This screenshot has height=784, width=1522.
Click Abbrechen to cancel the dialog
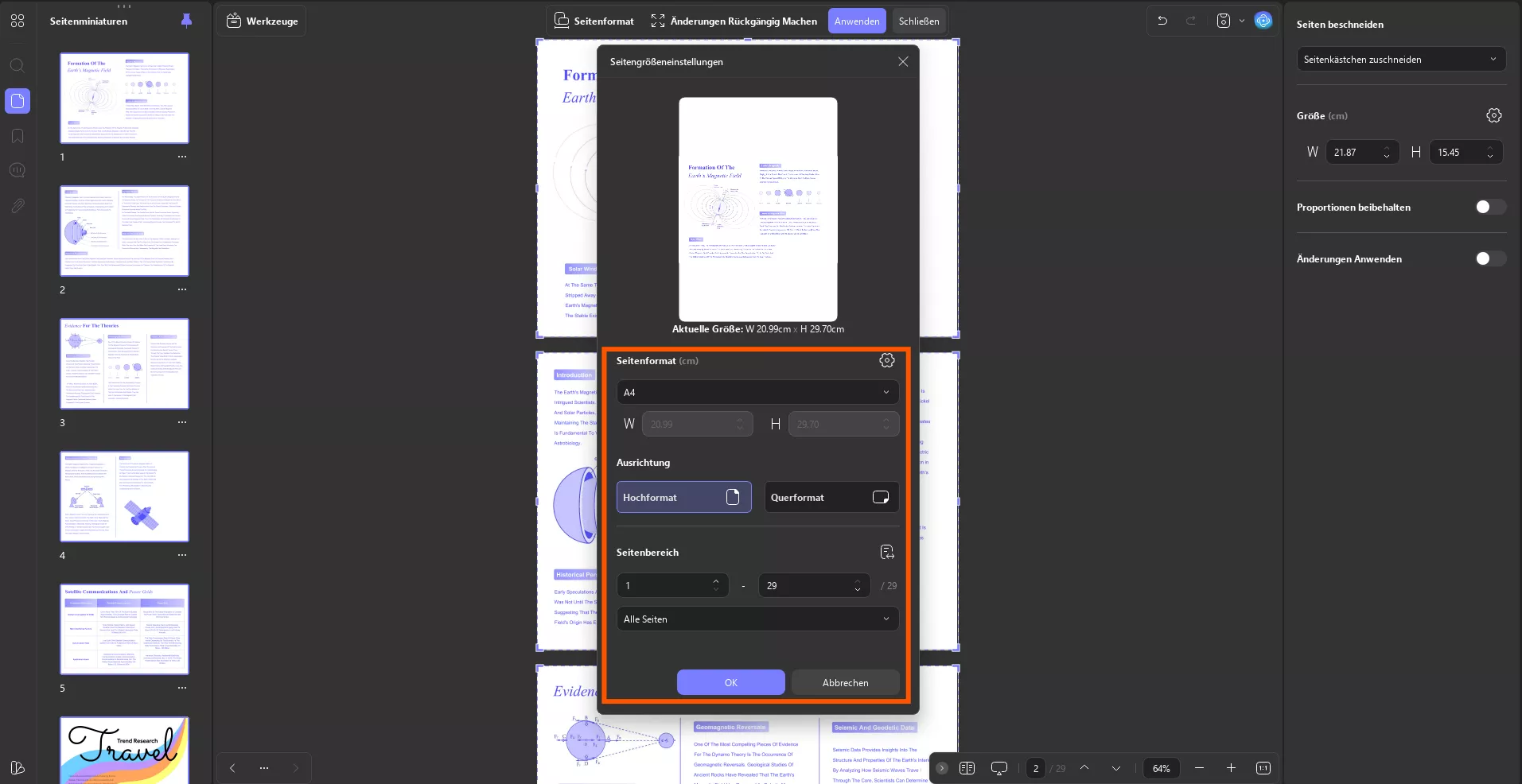[x=845, y=682]
